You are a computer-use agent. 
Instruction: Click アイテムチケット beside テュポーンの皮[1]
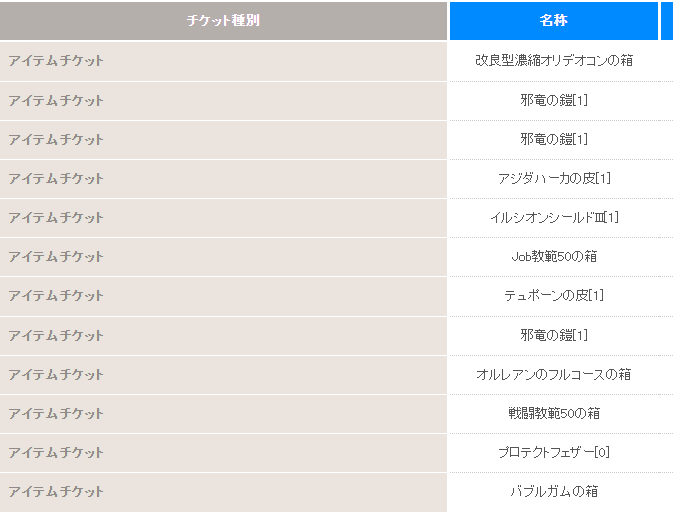click(56, 295)
